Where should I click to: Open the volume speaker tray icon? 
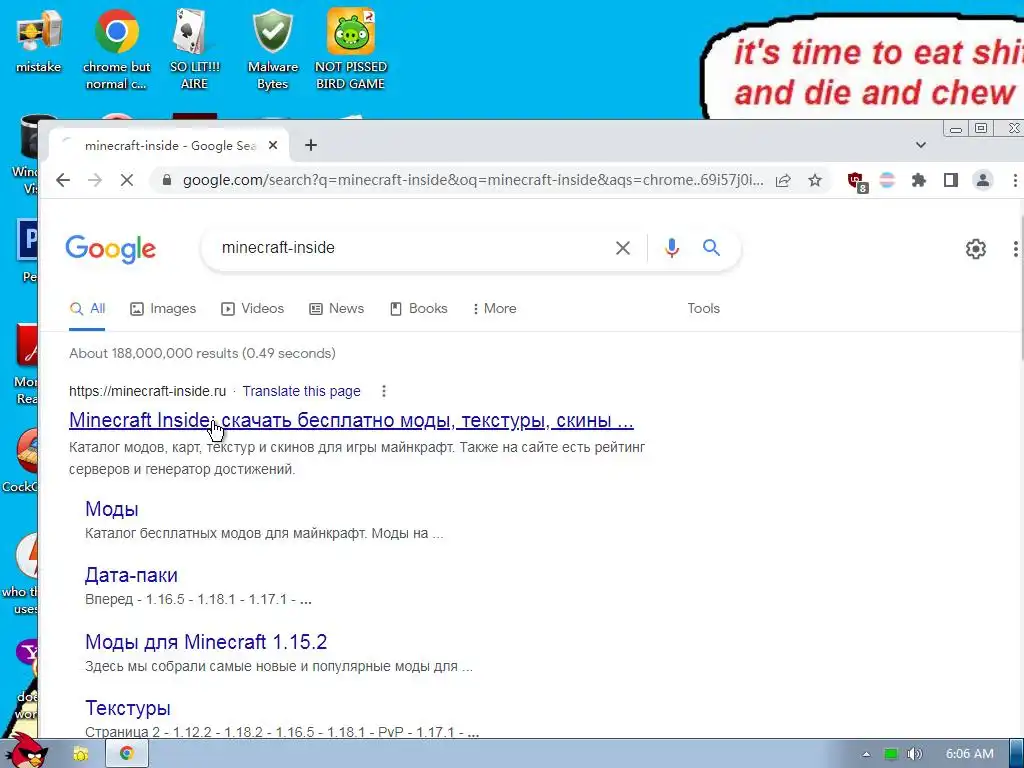[x=915, y=754]
